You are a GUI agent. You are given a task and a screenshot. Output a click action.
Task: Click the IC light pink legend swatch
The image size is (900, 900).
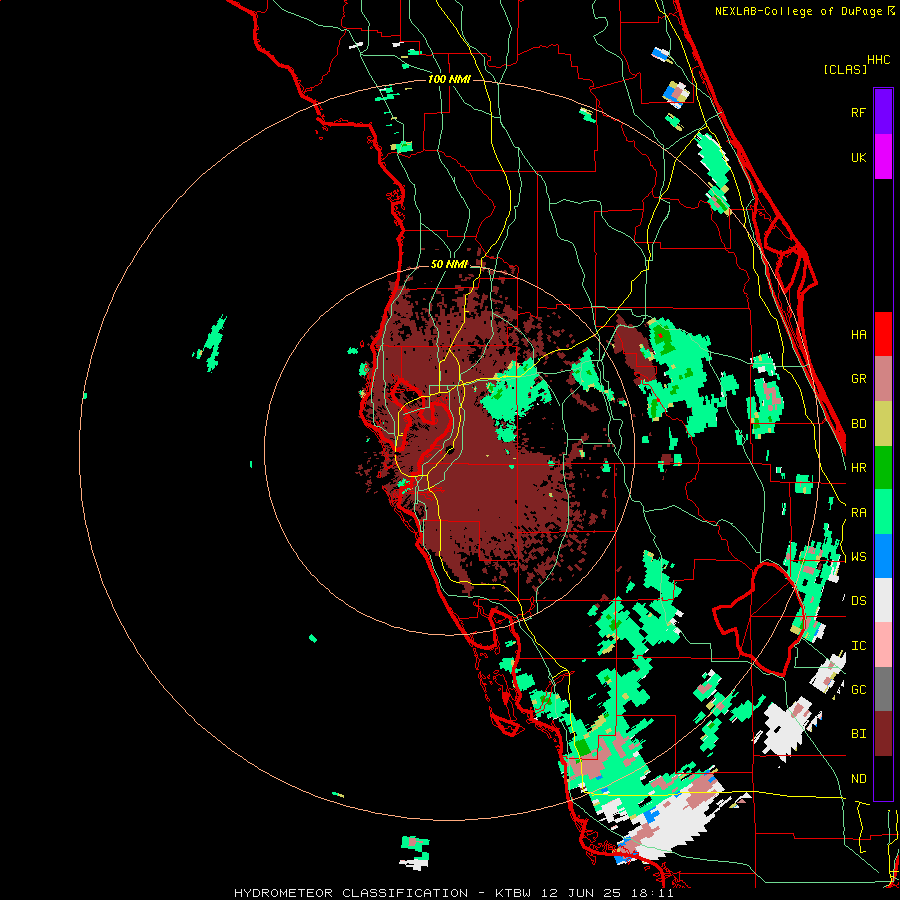(x=883, y=645)
